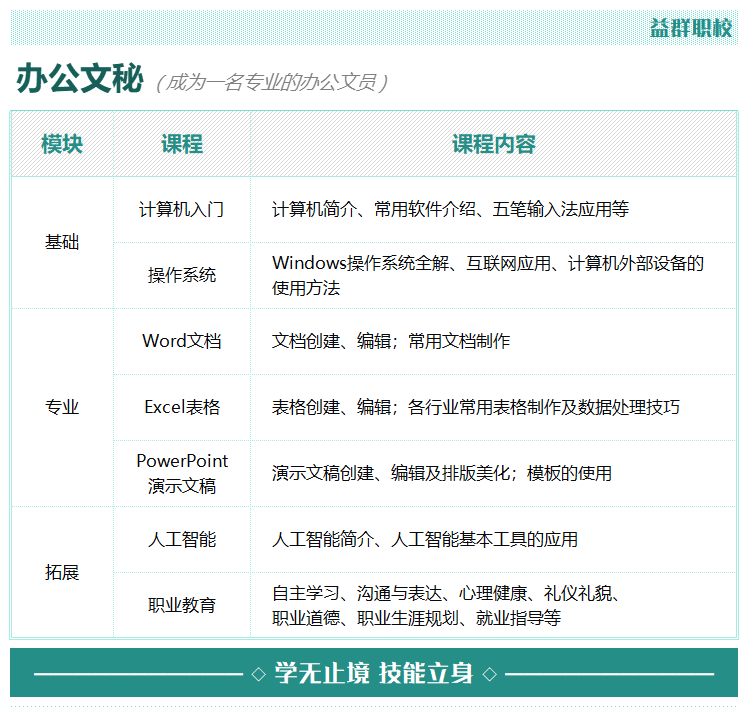Click the 课程内容 column header
The height and width of the screenshot is (707, 748).
click(493, 144)
